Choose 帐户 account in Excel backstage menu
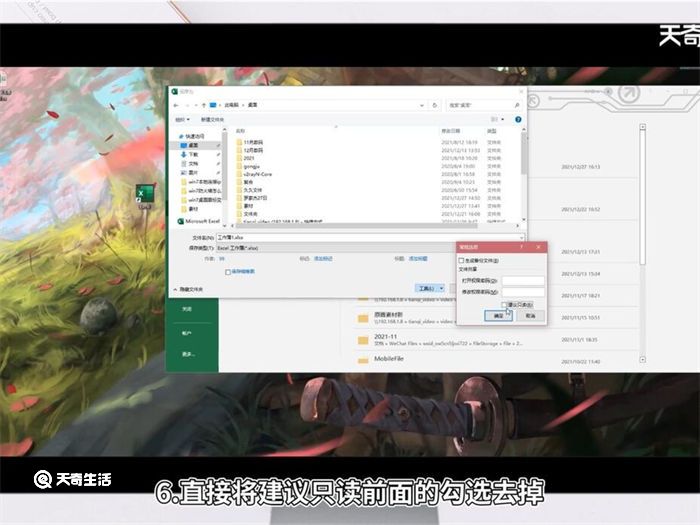Viewport: 700px width, 525px height. point(187,333)
